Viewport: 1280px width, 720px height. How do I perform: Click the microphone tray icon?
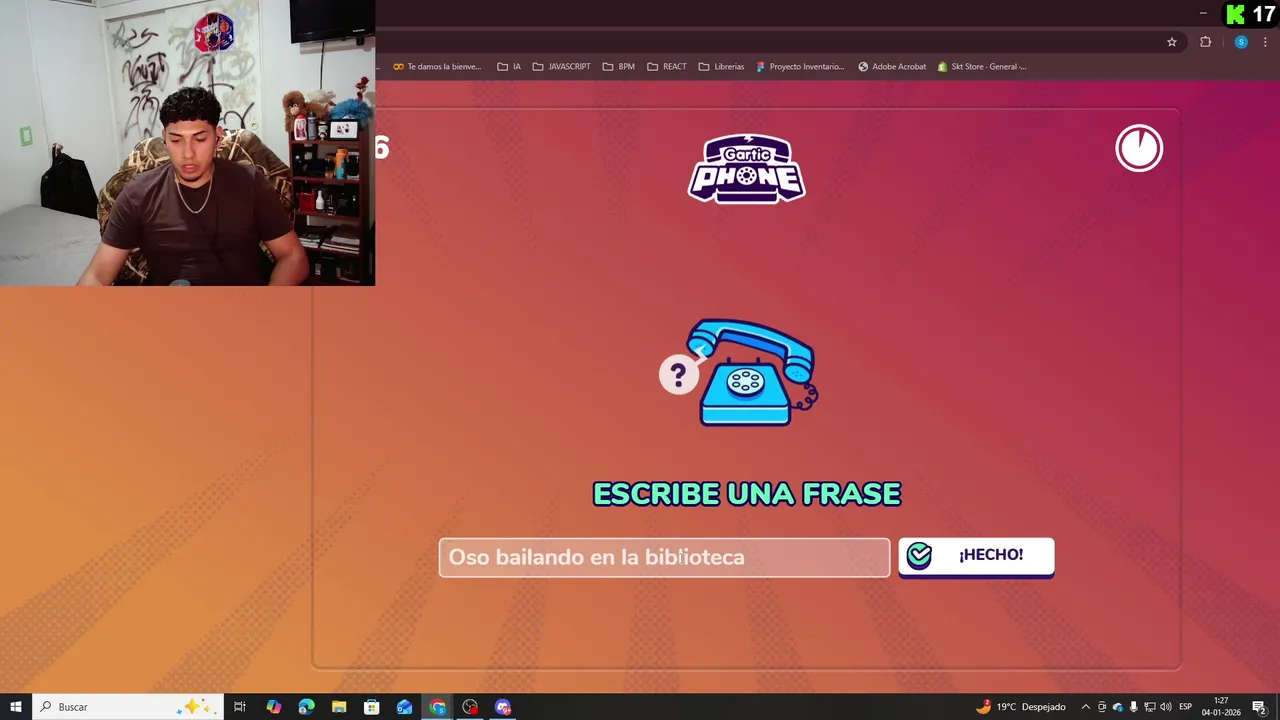(1133, 707)
